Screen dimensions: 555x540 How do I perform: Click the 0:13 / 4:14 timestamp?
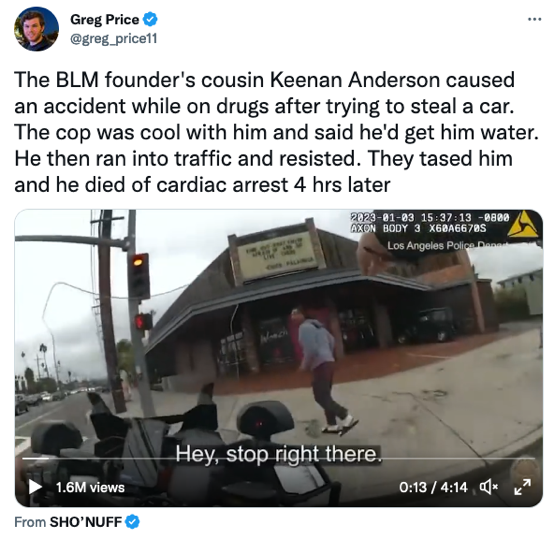point(433,487)
